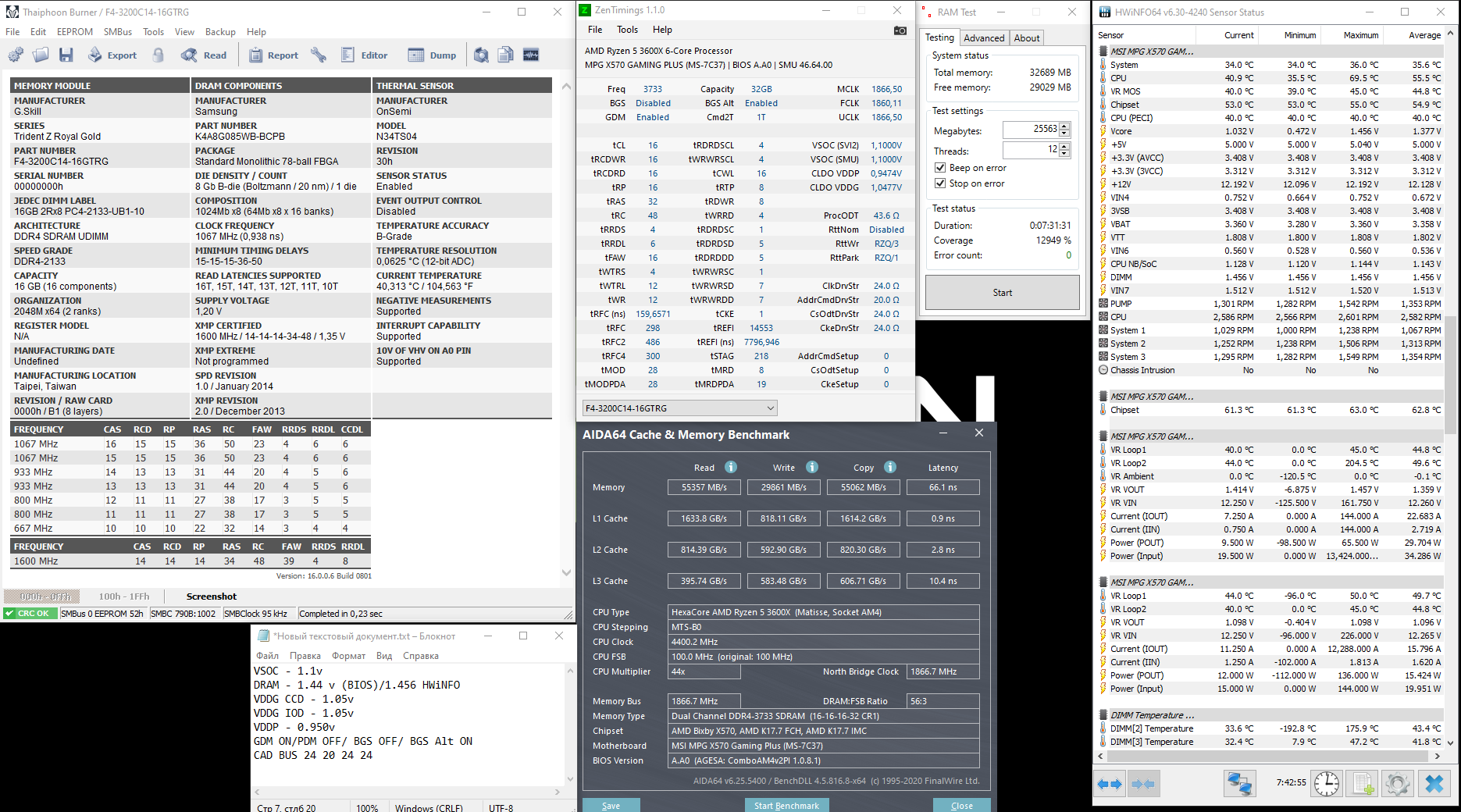
Task: Click the floppy disk save icon in Thaiphoon Burner
Action: (66, 55)
